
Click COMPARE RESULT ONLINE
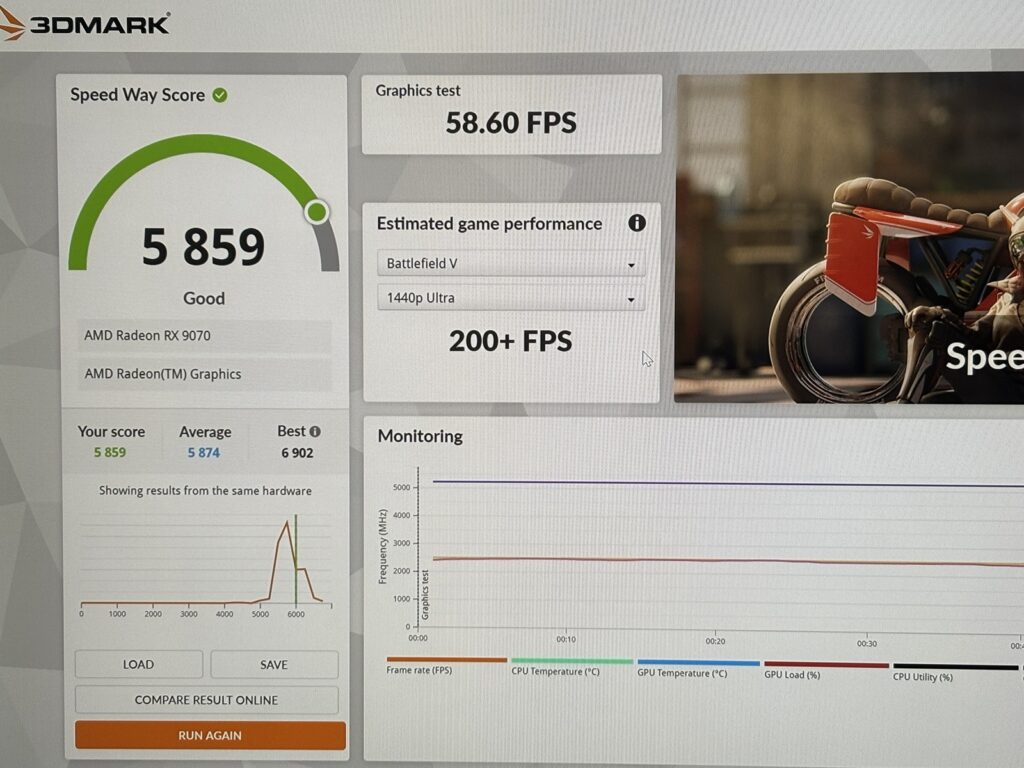(206, 700)
